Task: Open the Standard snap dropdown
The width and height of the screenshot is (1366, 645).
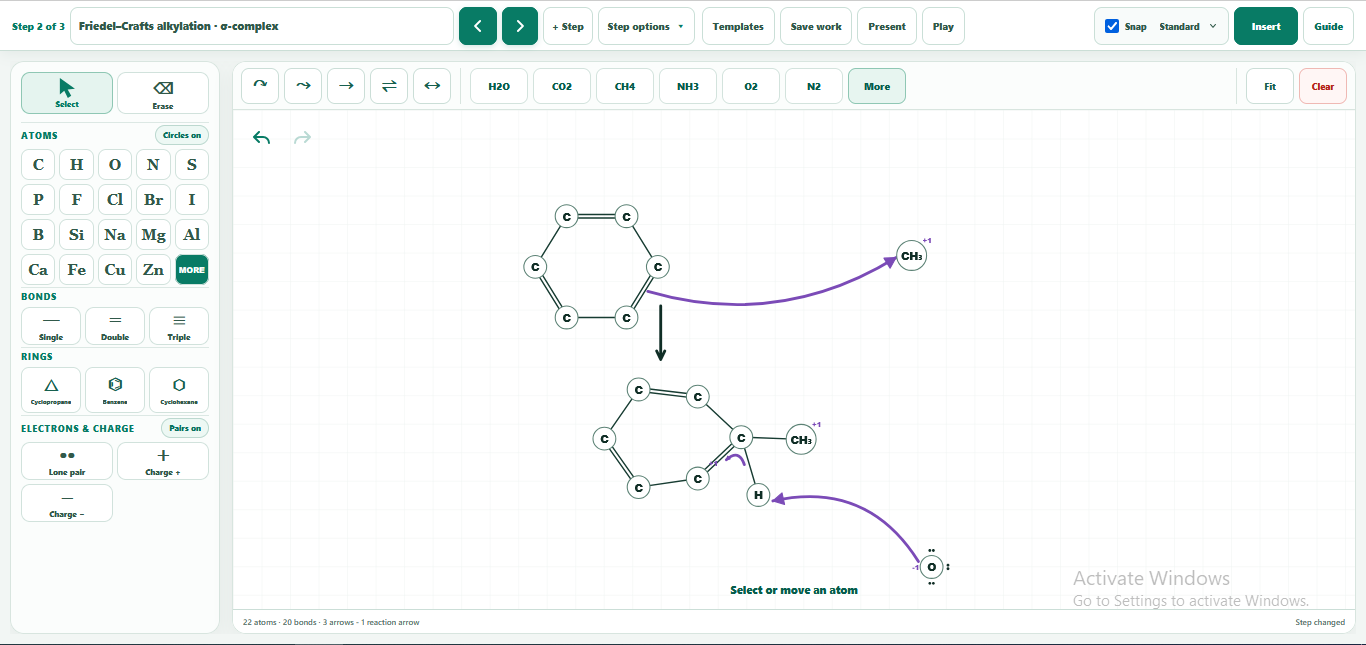Action: [x=1188, y=27]
